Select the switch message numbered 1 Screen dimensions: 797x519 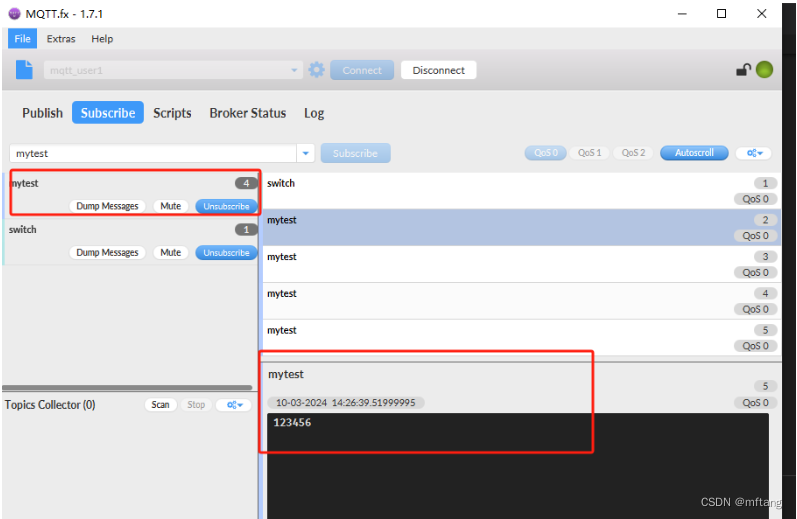click(522, 191)
